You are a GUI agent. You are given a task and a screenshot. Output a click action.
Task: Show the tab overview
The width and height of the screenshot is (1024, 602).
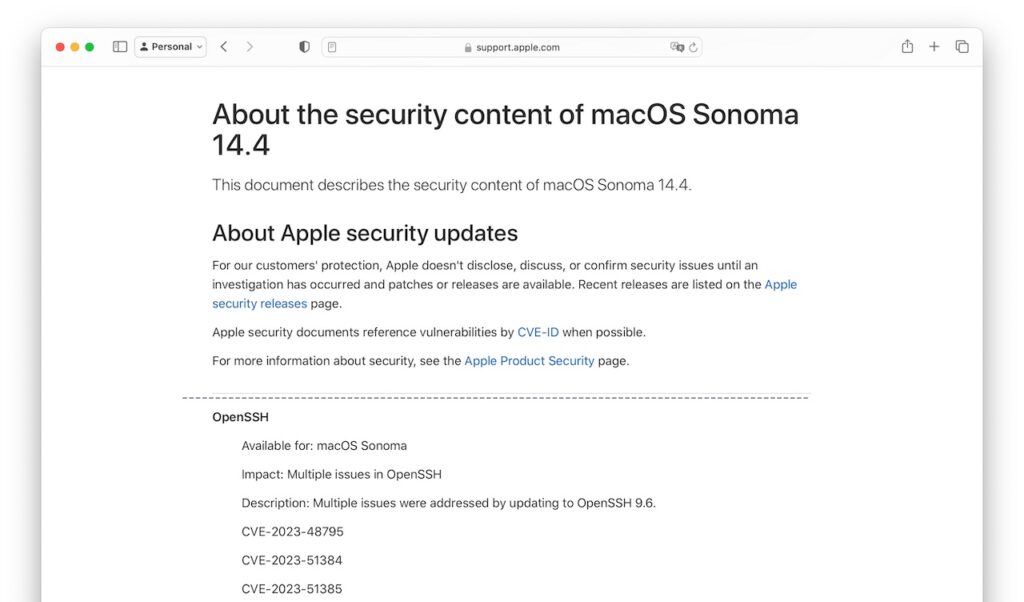pos(961,46)
